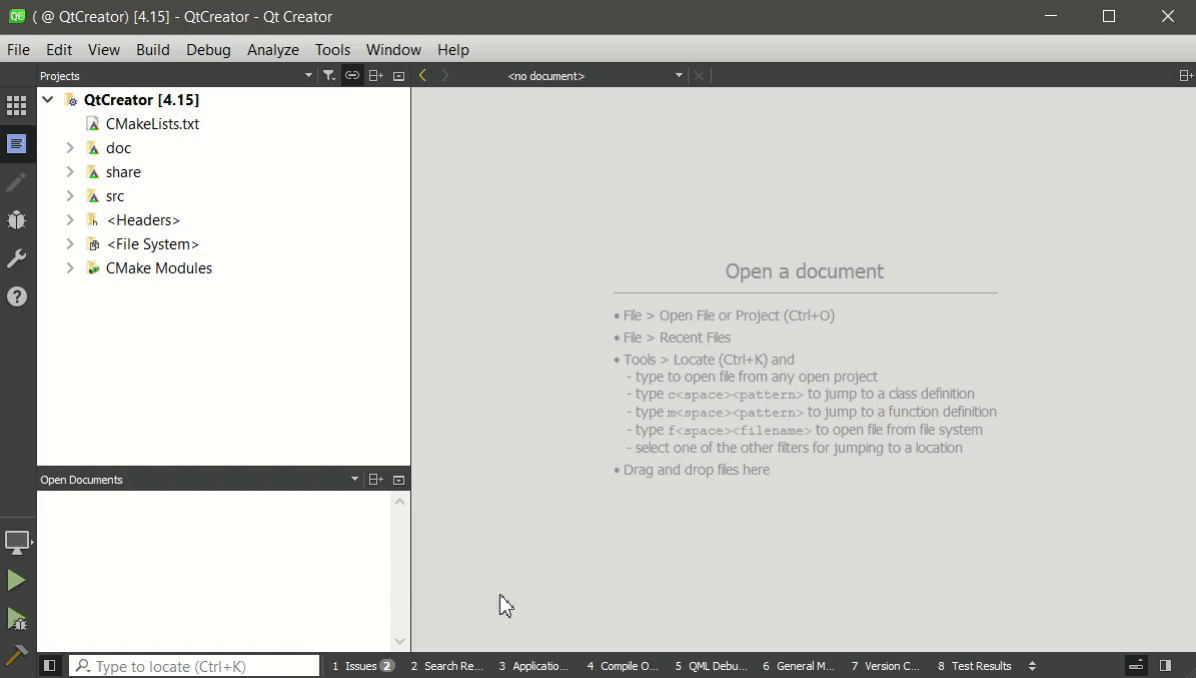Expand the CMake Modules node
This screenshot has height=678, width=1196.
point(70,268)
